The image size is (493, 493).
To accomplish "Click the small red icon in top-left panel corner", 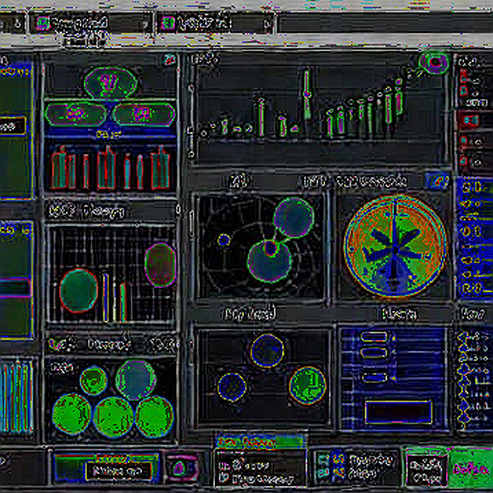I will point(170,60).
